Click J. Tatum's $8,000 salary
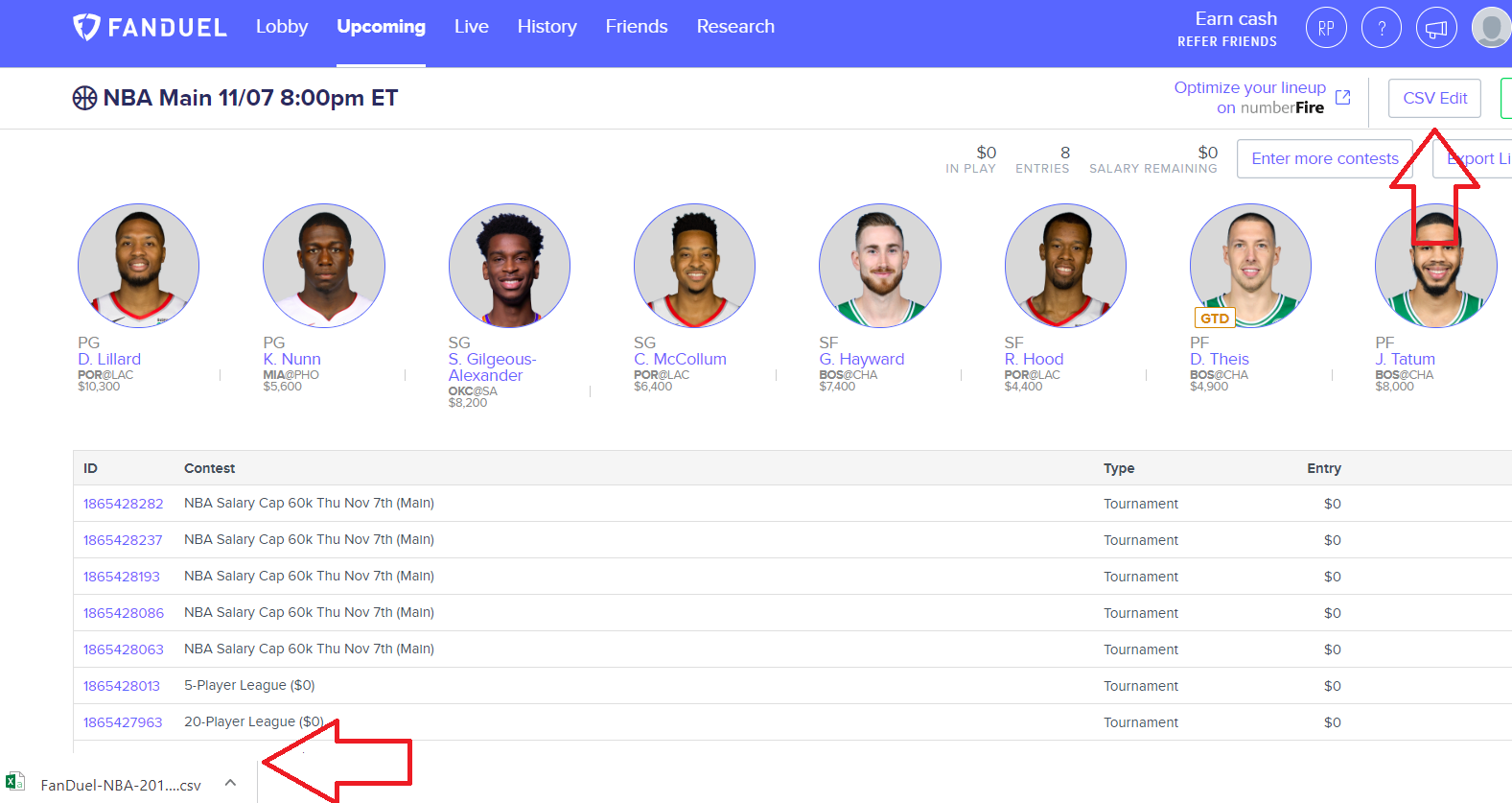 (x=1395, y=387)
